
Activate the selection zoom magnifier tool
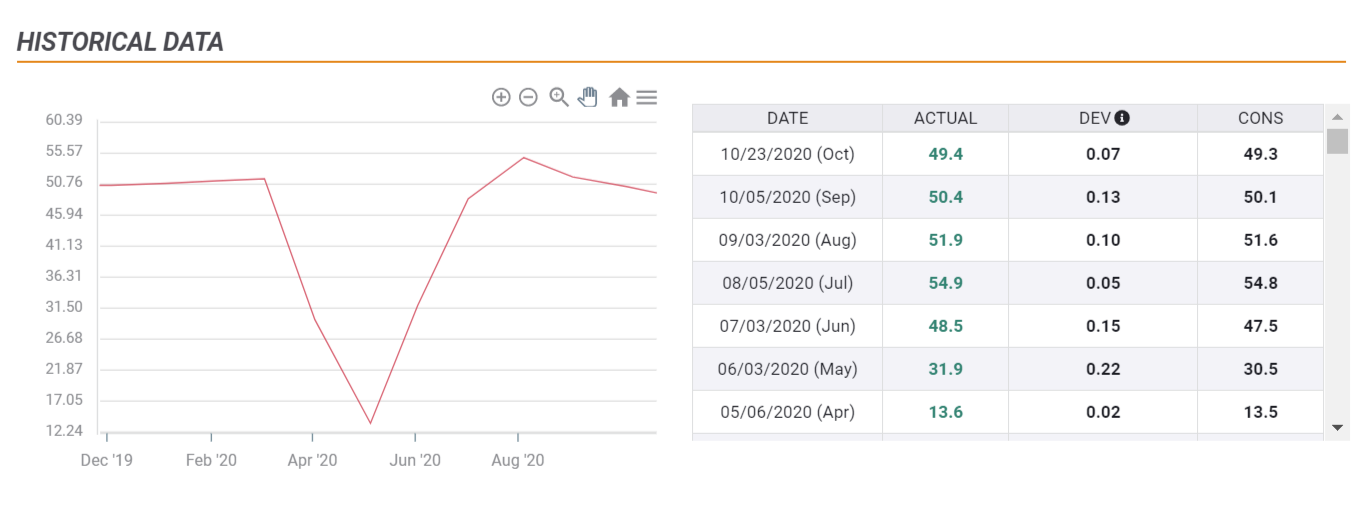coord(559,97)
